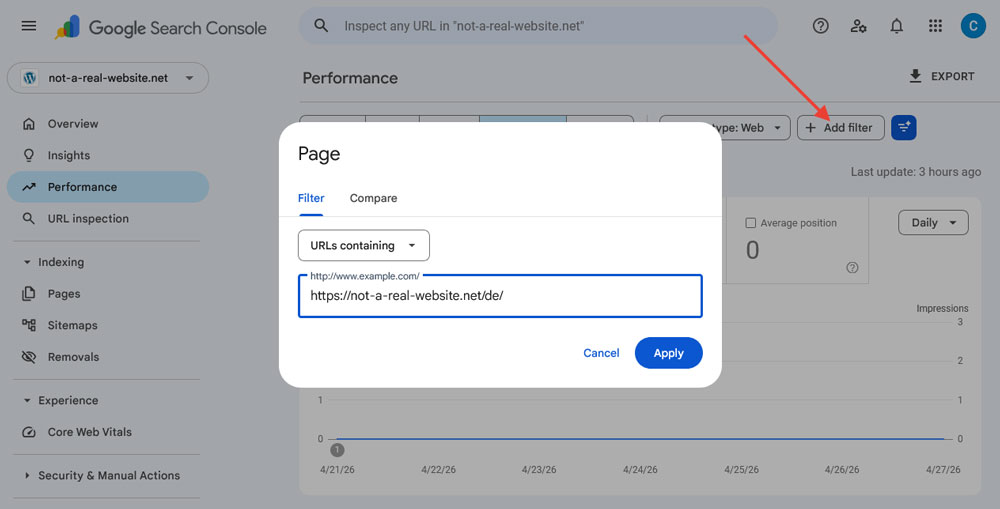Screen dimensions: 1000x509
Task: Click the export download arrow icon
Action: click(915, 76)
